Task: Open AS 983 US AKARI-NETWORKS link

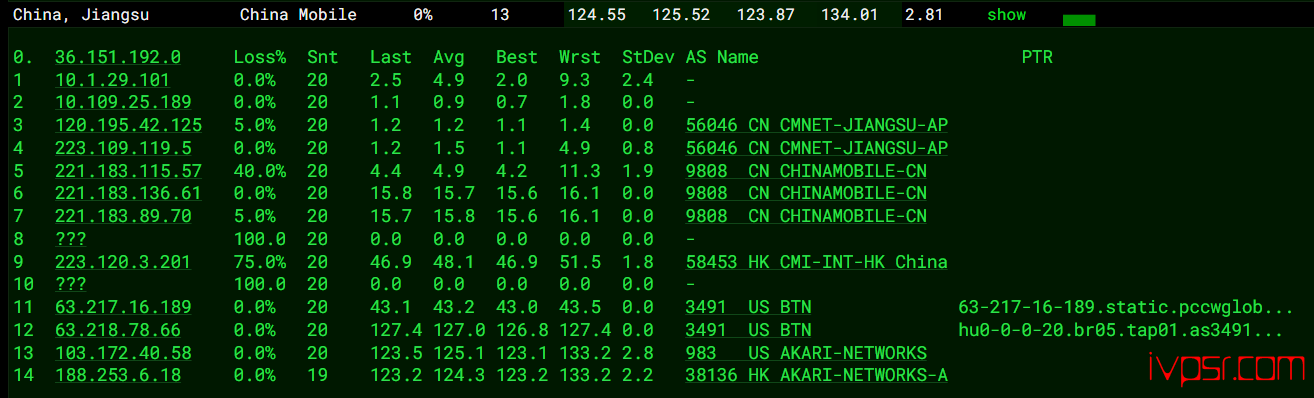Action: coord(806,353)
